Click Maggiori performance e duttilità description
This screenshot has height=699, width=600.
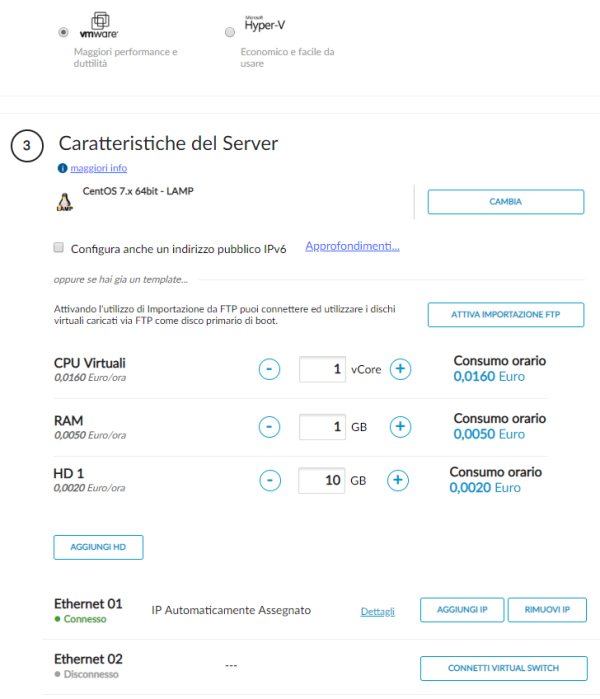126,58
